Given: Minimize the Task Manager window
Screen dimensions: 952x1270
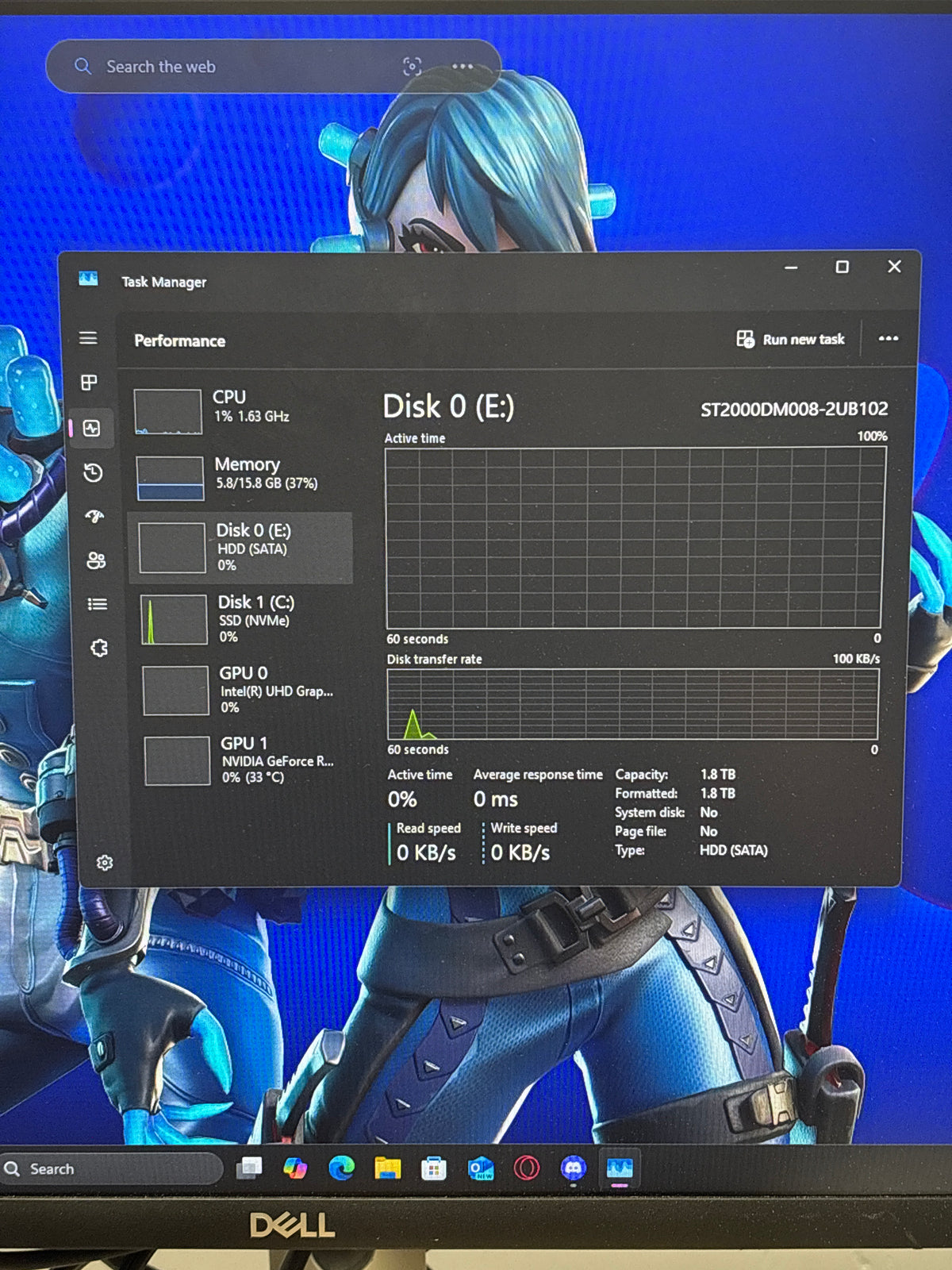Looking at the screenshot, I should [791, 267].
